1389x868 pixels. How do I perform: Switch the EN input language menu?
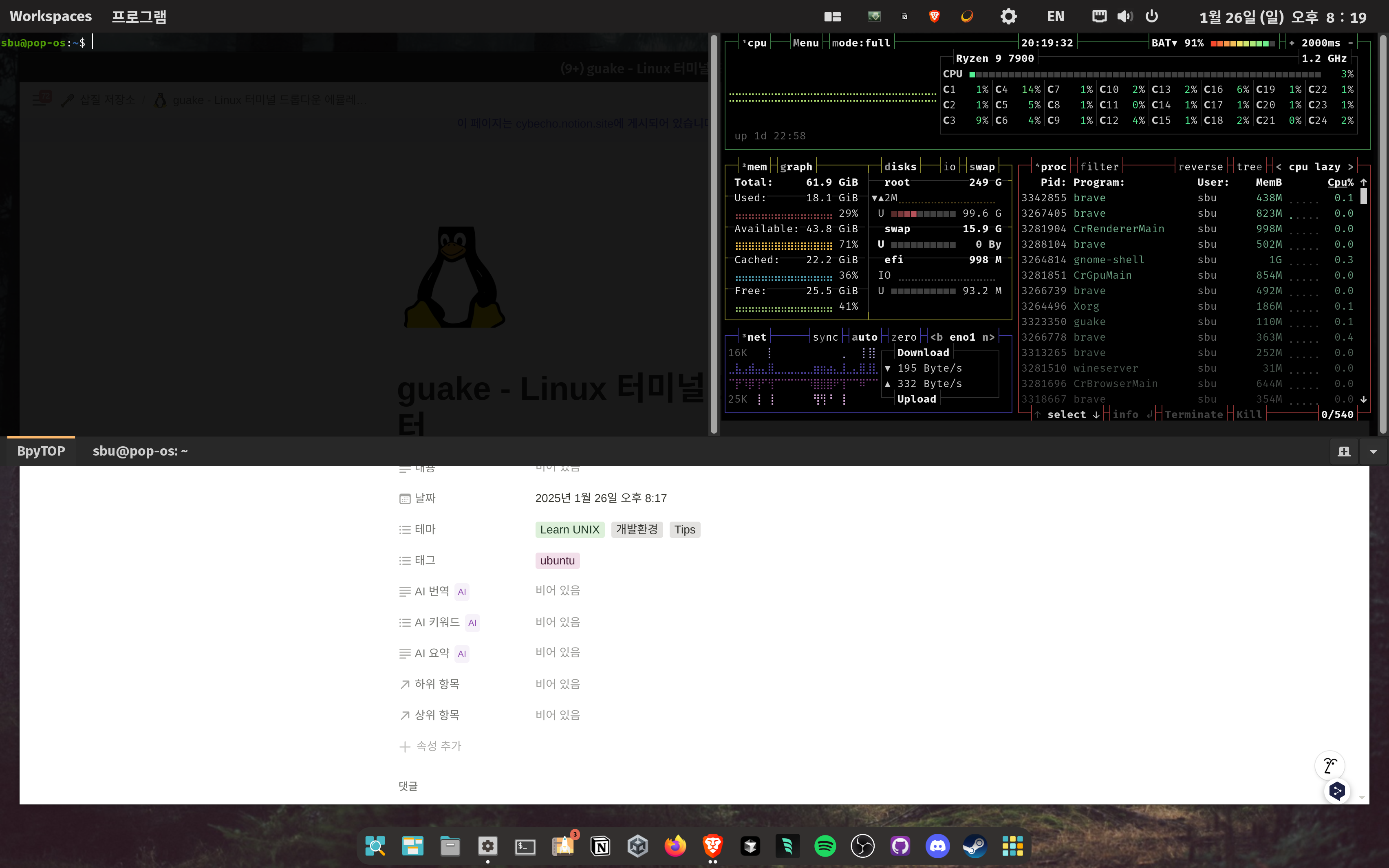(1055, 16)
